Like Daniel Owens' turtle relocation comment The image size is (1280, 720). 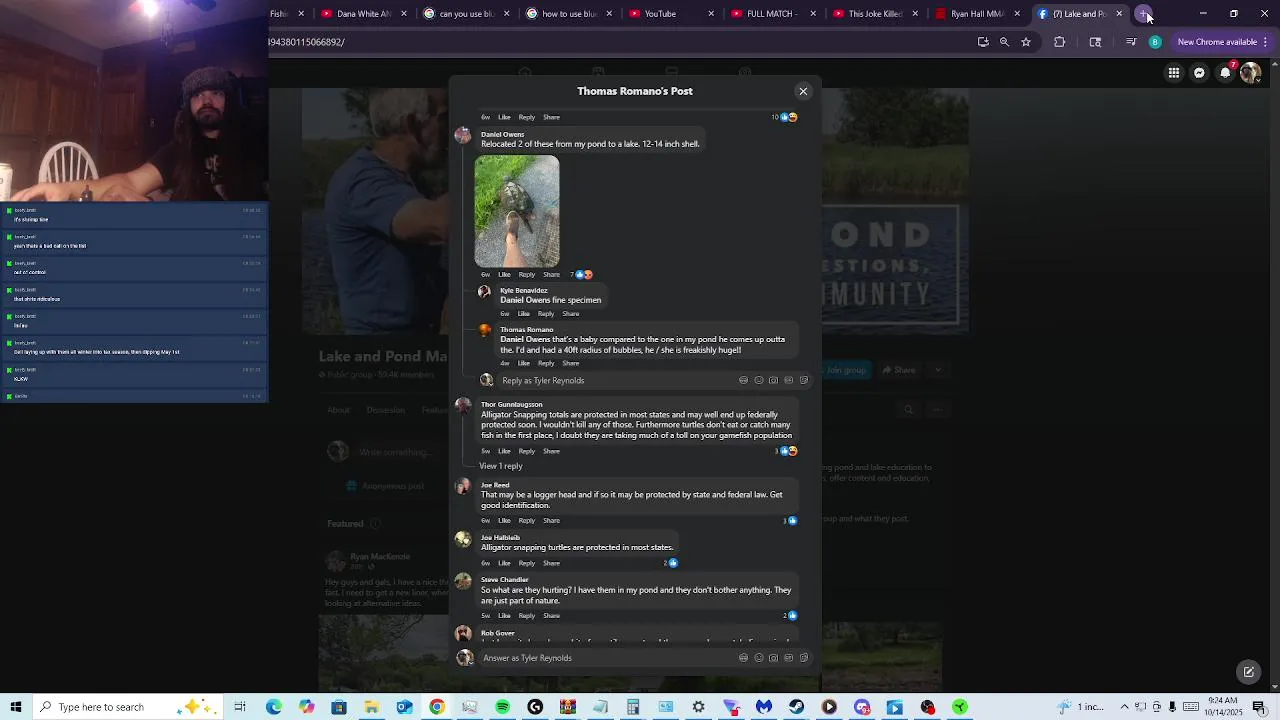click(x=504, y=274)
